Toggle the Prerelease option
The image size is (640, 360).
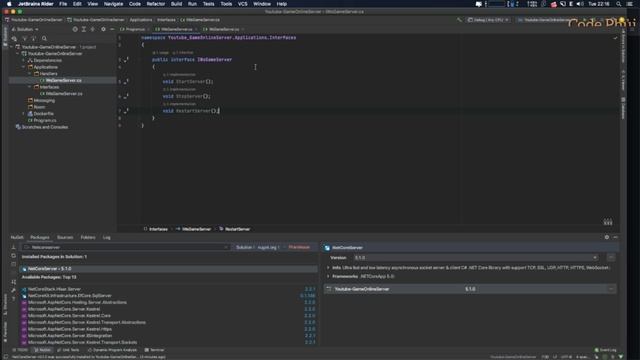[298, 247]
